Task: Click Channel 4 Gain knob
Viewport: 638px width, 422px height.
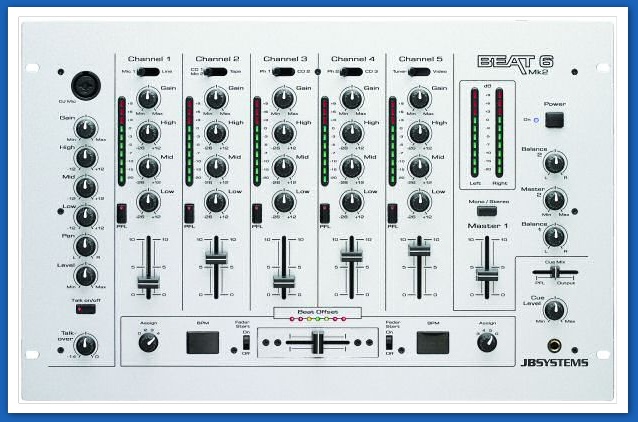Action: point(352,98)
